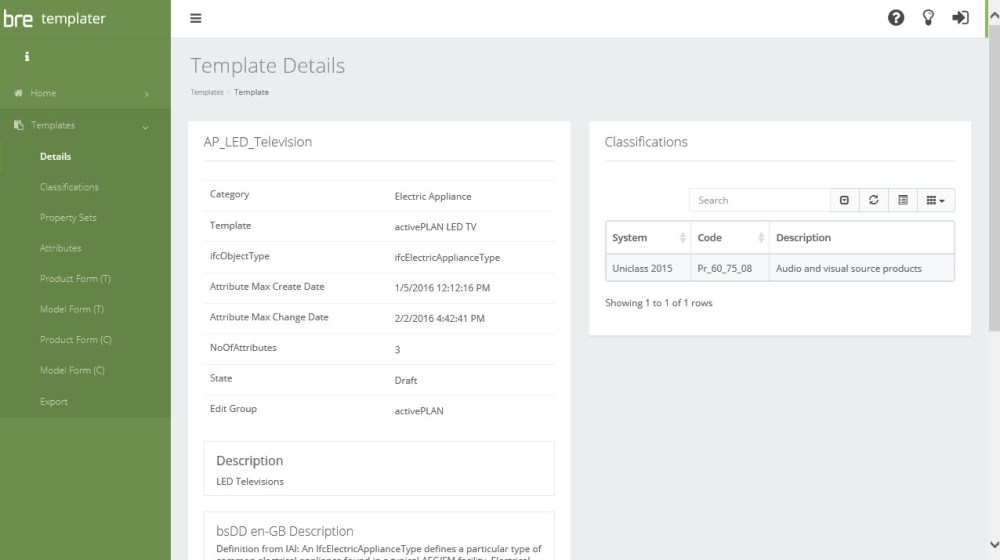
Task: Open the columns dropdown in Classifications
Action: pyautogui.click(x=935, y=200)
